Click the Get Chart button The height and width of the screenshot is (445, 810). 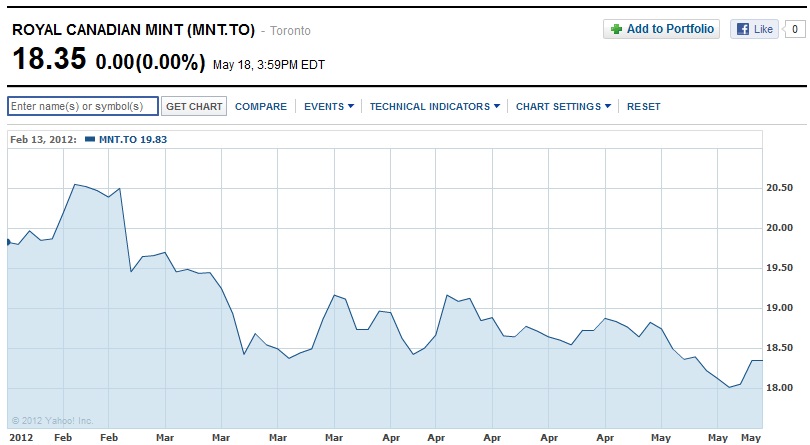pyautogui.click(x=194, y=106)
